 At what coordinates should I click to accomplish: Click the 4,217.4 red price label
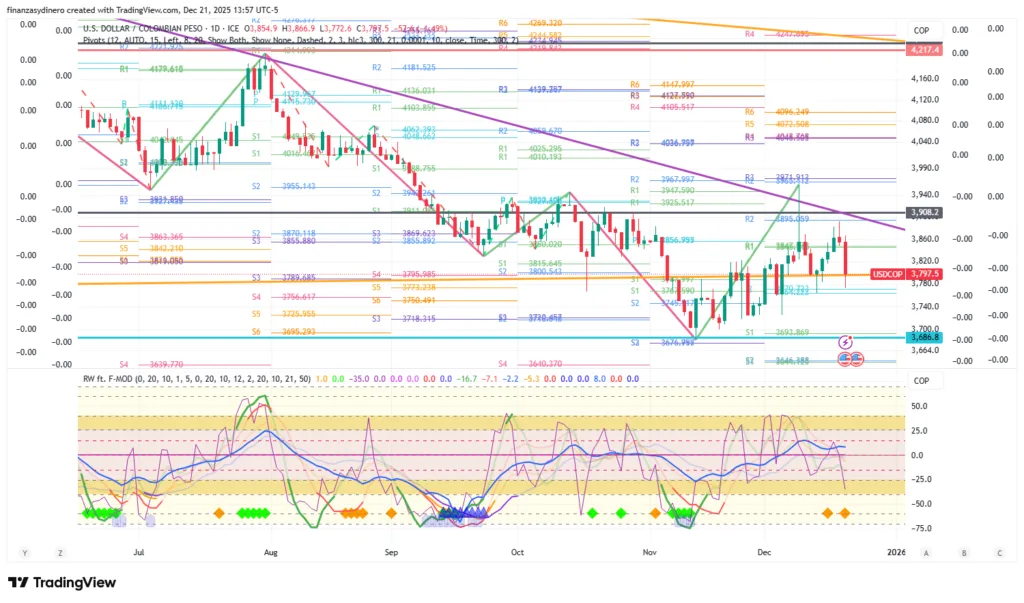[x=922, y=49]
